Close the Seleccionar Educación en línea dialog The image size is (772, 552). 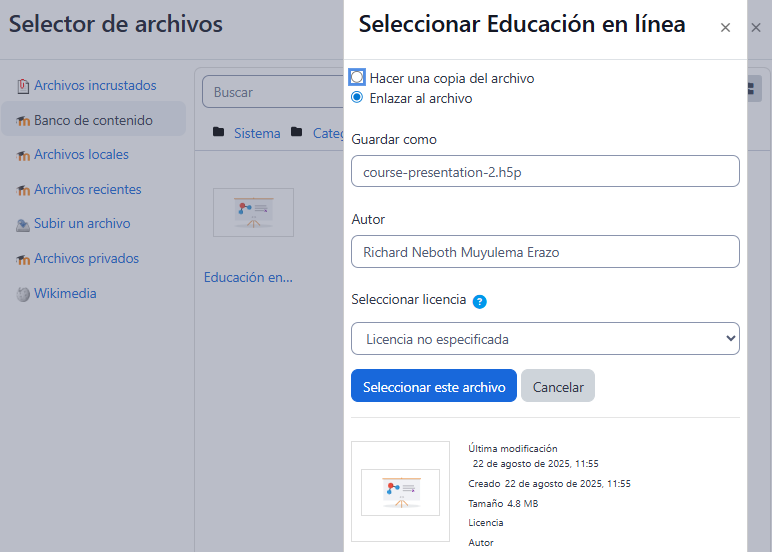[x=726, y=28]
